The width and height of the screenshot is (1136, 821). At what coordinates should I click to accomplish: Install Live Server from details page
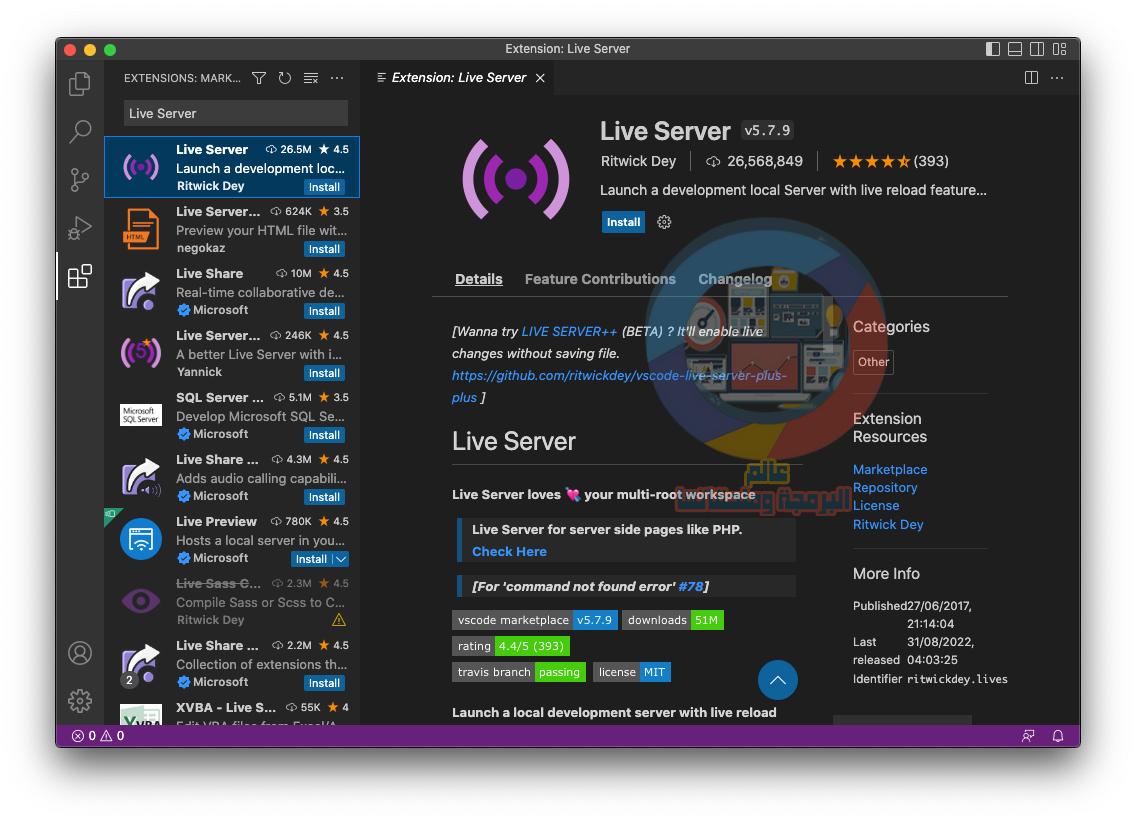[x=623, y=222]
